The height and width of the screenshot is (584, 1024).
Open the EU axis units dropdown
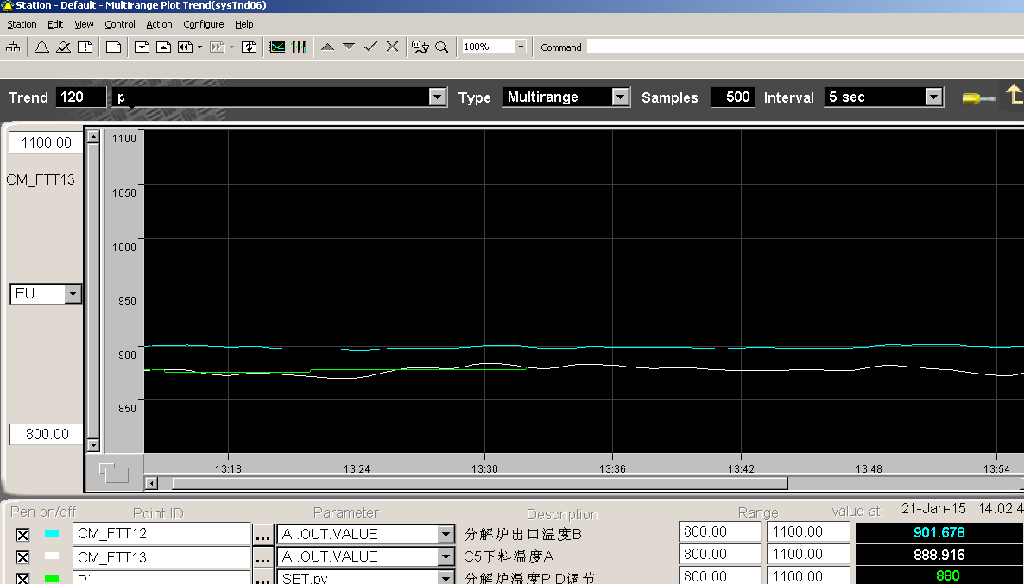(72, 294)
